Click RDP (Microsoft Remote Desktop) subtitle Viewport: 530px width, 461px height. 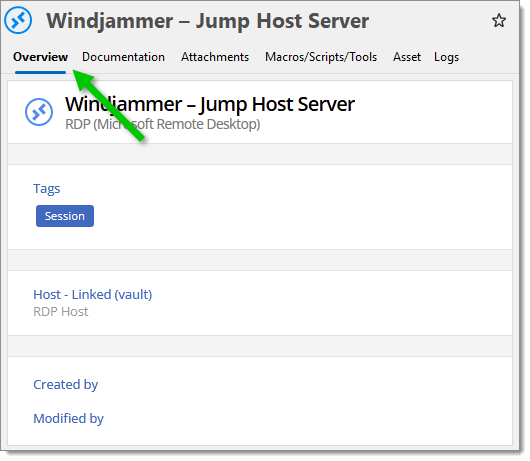click(163, 124)
